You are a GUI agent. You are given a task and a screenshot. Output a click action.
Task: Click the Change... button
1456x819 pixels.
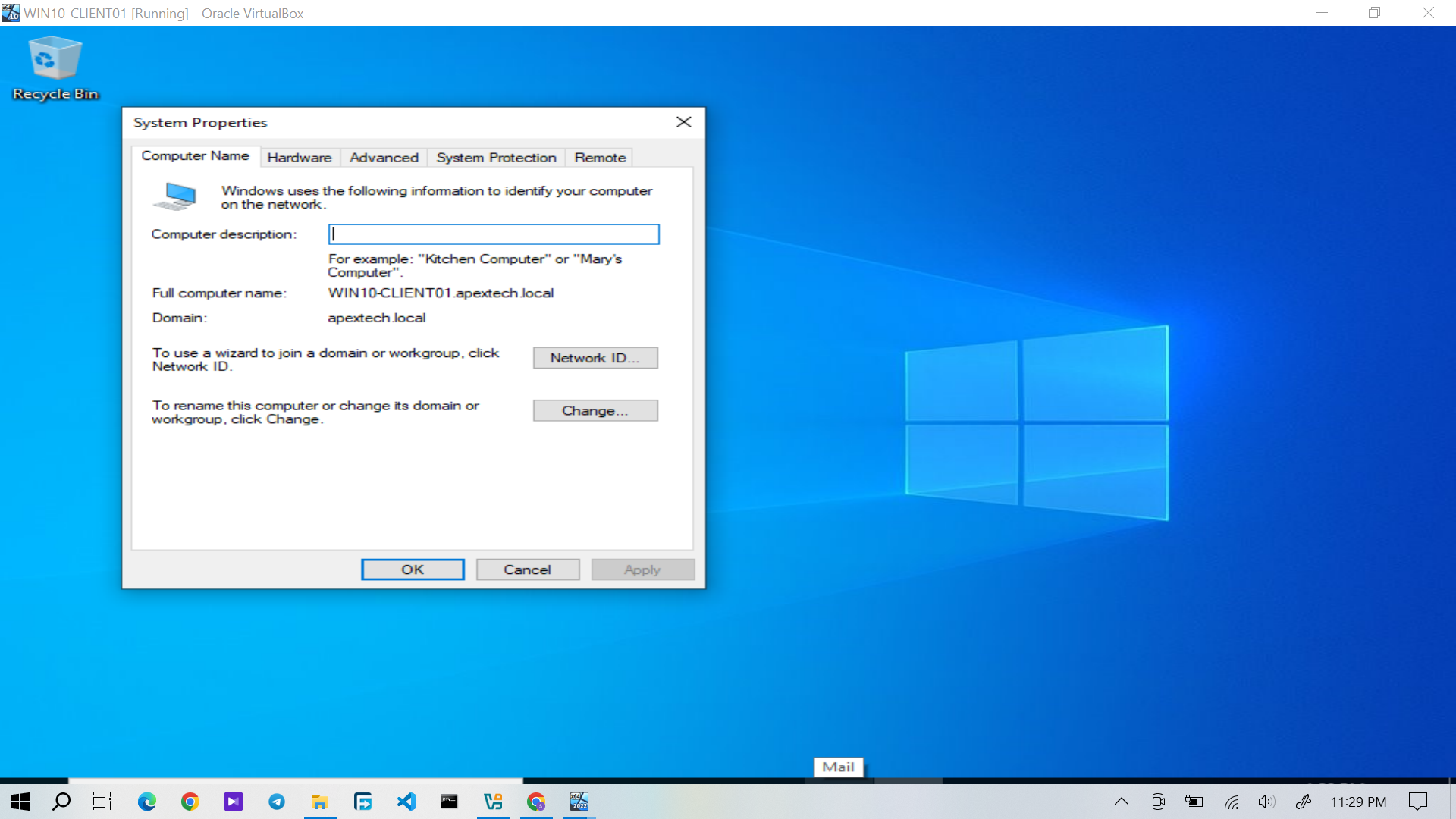point(595,410)
